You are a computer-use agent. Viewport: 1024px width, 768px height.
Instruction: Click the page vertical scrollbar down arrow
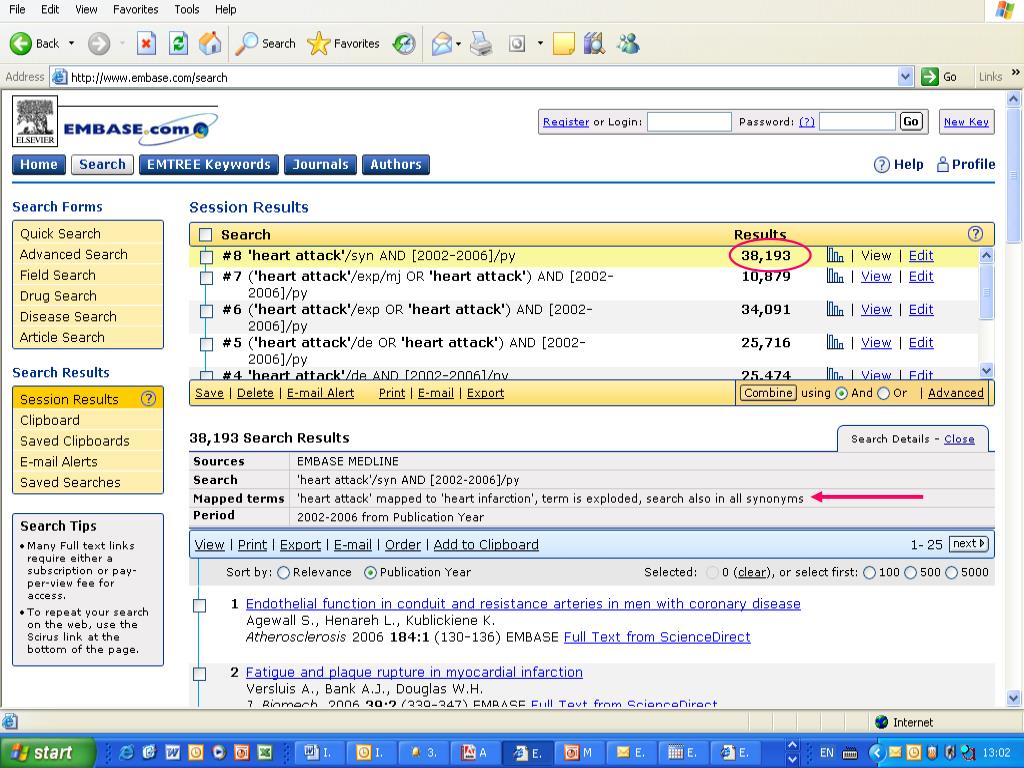tap(1014, 698)
